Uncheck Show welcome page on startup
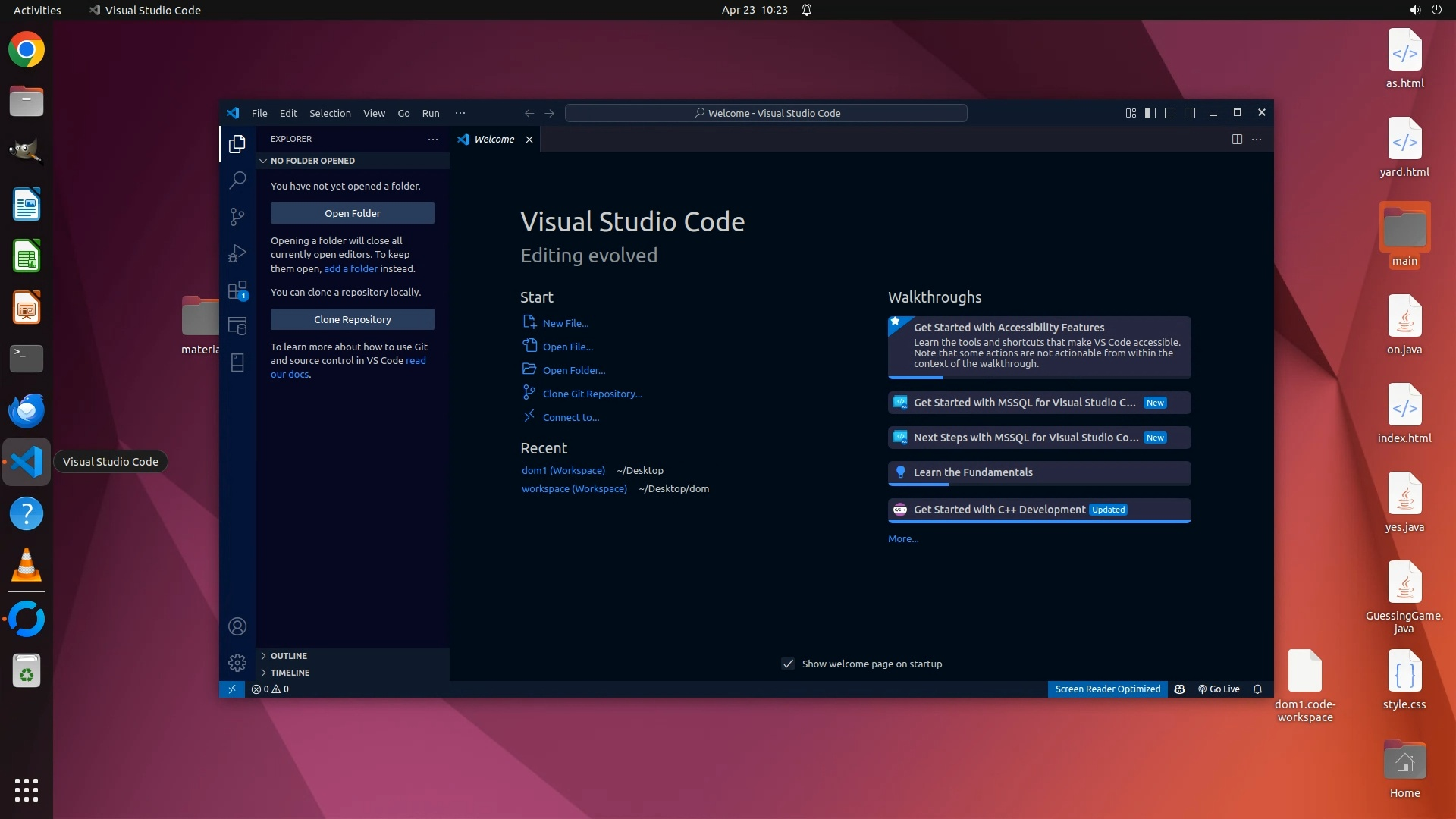The width and height of the screenshot is (1456, 819). click(788, 664)
